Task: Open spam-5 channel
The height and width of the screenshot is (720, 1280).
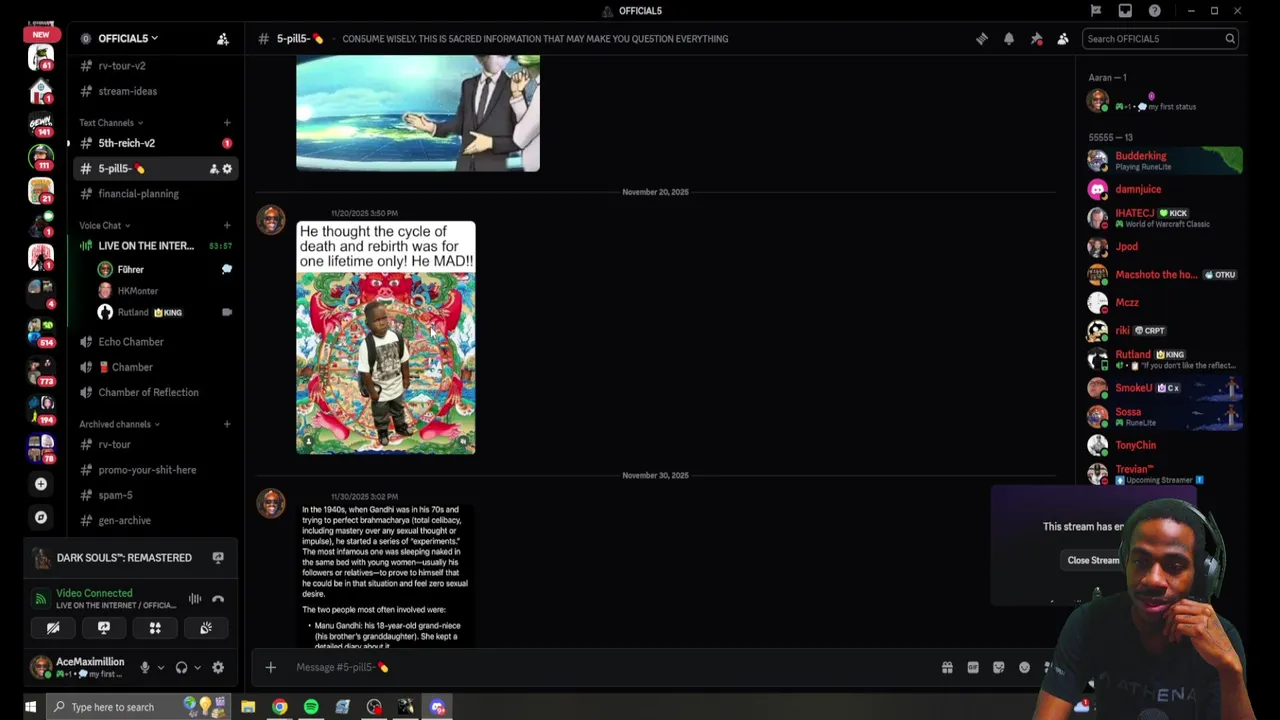Action: click(155, 495)
